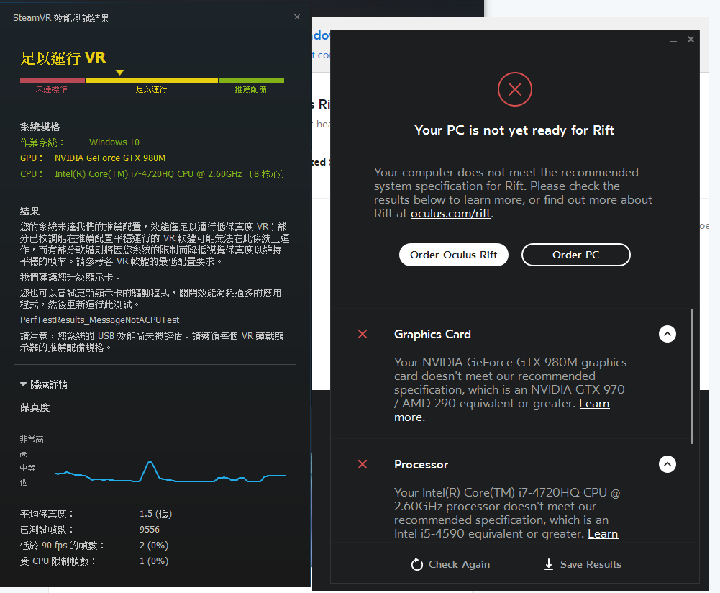Select the 1.5 average fidelity value
Image resolution: width=720 pixels, height=593 pixels.
pyautogui.click(x=155, y=514)
